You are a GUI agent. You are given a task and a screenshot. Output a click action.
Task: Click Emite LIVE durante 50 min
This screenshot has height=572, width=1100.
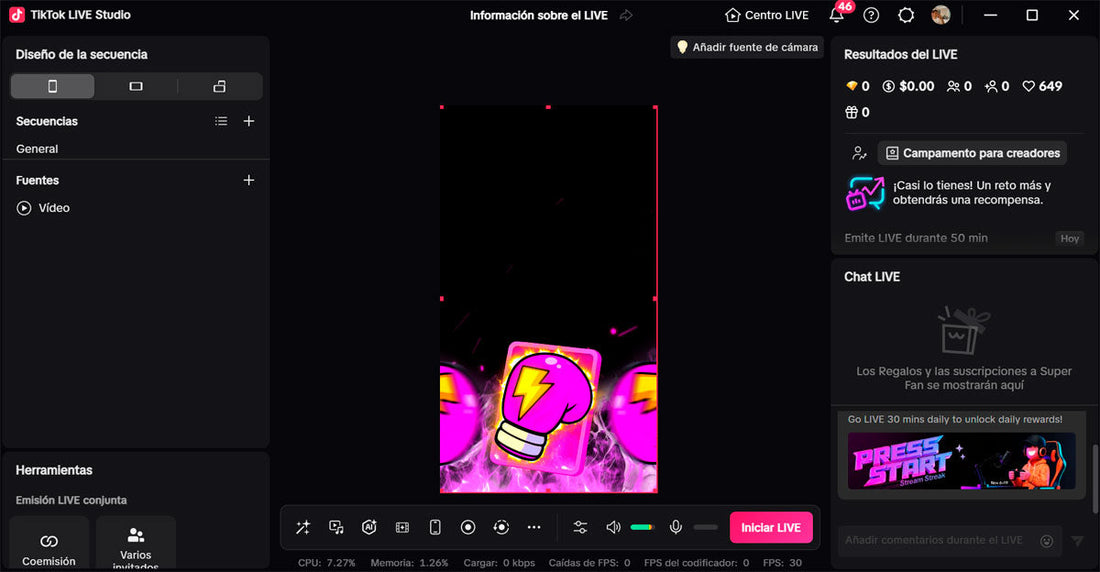point(916,238)
